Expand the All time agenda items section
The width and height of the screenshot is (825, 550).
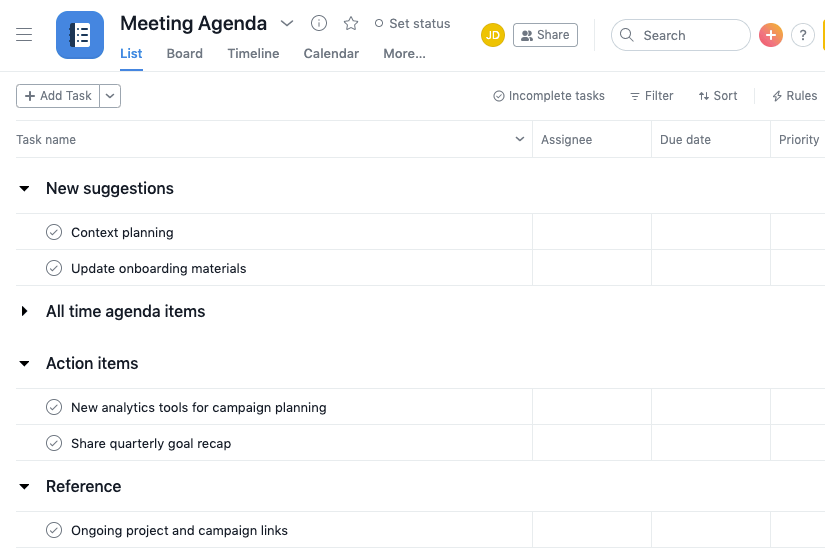(25, 312)
